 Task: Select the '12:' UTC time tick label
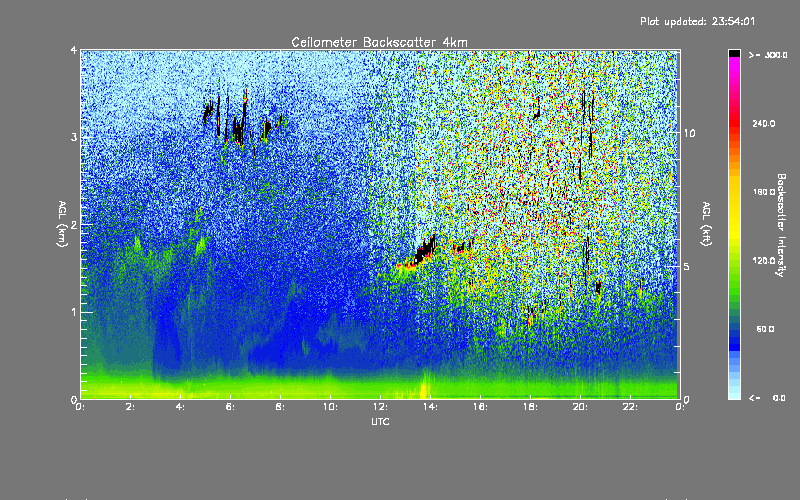tap(380, 407)
